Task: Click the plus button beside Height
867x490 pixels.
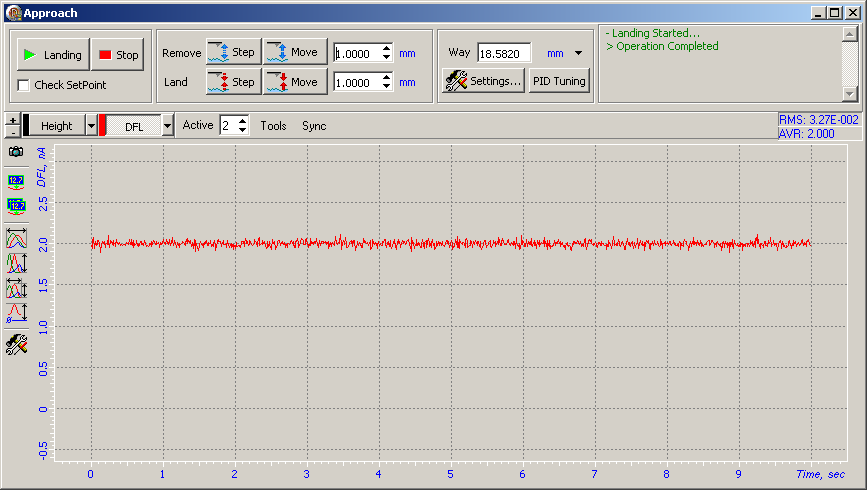Action: tap(13, 120)
